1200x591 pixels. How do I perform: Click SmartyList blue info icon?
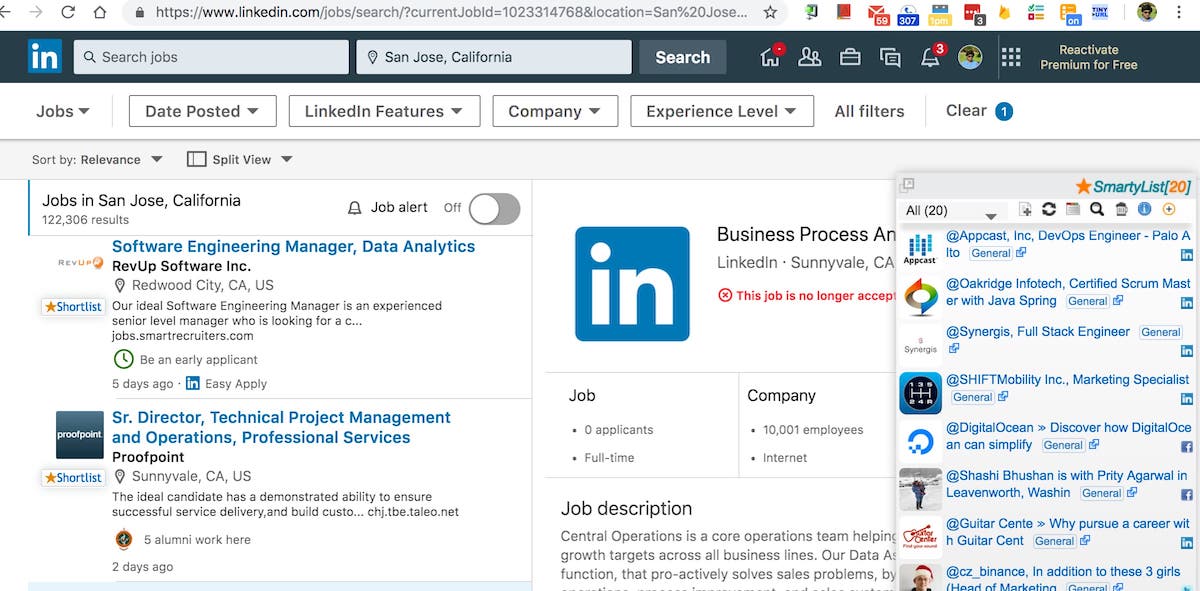pos(1145,209)
